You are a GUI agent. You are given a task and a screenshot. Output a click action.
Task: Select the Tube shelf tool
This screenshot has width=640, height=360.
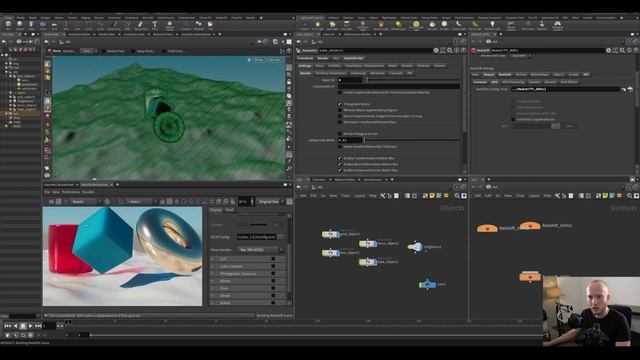(x=31, y=25)
